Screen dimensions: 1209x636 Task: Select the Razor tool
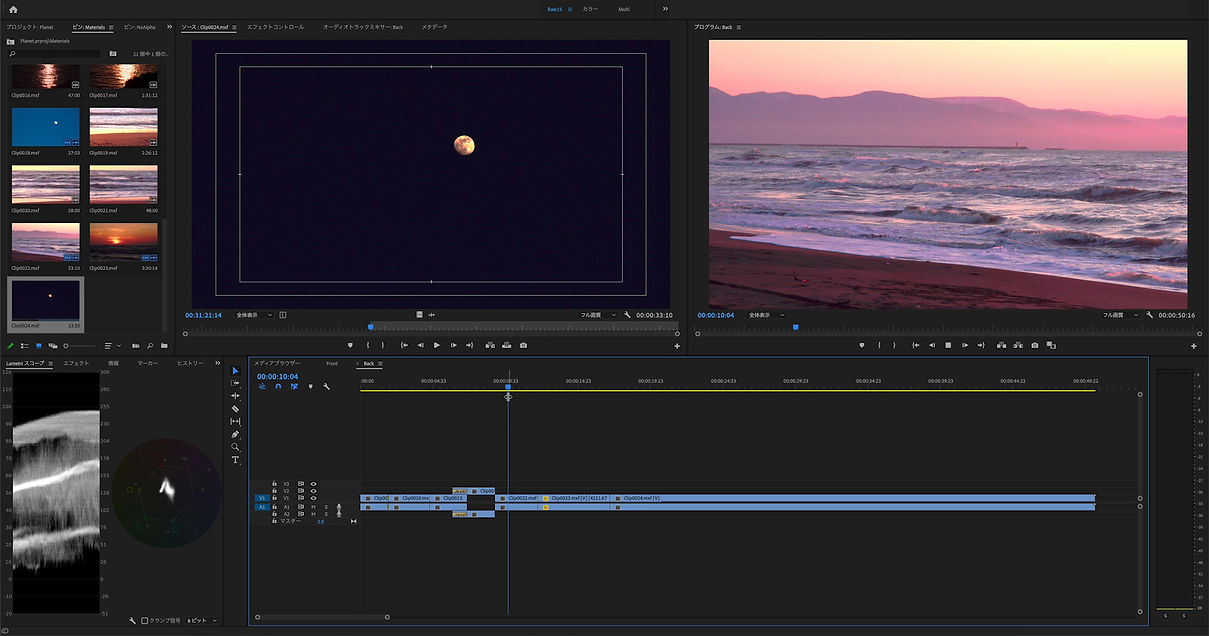click(236, 409)
